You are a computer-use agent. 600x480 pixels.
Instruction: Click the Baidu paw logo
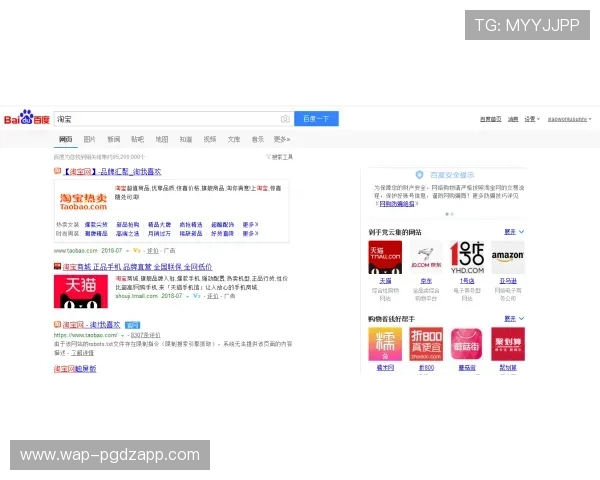point(26,117)
